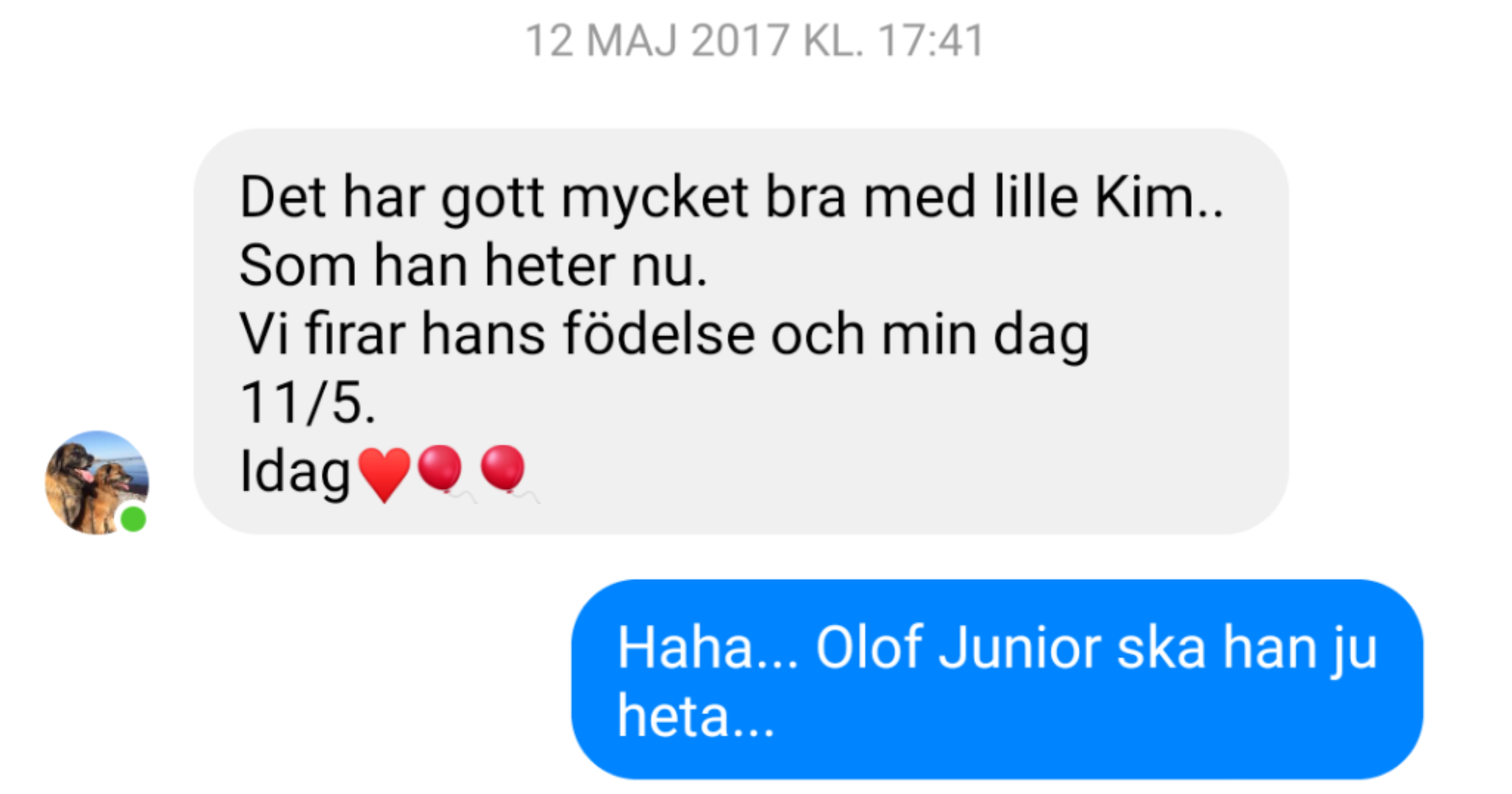This screenshot has height=794, width=1512.
Task: Tap the second red balloon emoji
Action: [506, 471]
